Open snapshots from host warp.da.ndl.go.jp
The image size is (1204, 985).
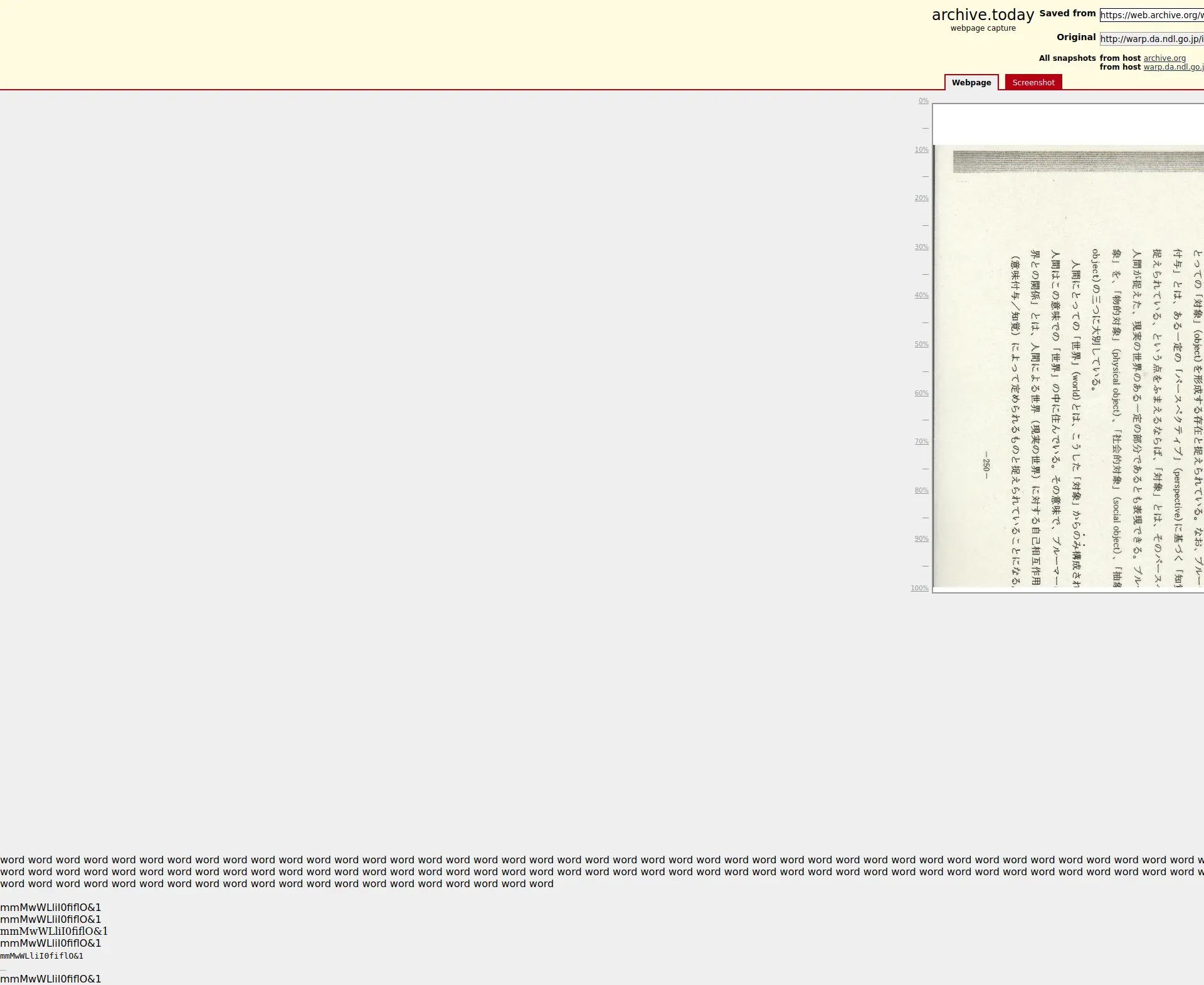[1173, 67]
